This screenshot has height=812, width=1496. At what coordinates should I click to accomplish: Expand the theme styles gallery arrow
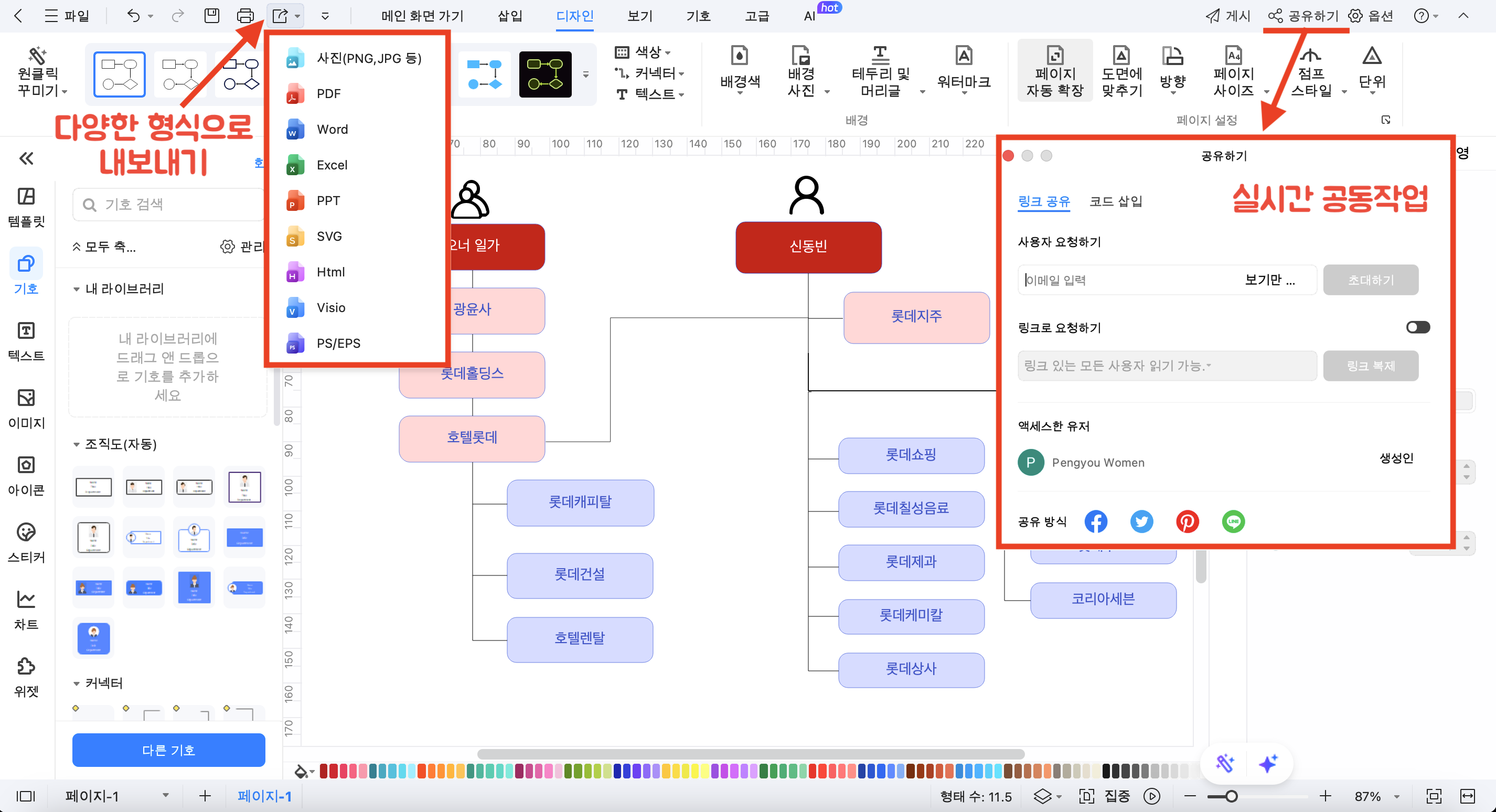586,74
